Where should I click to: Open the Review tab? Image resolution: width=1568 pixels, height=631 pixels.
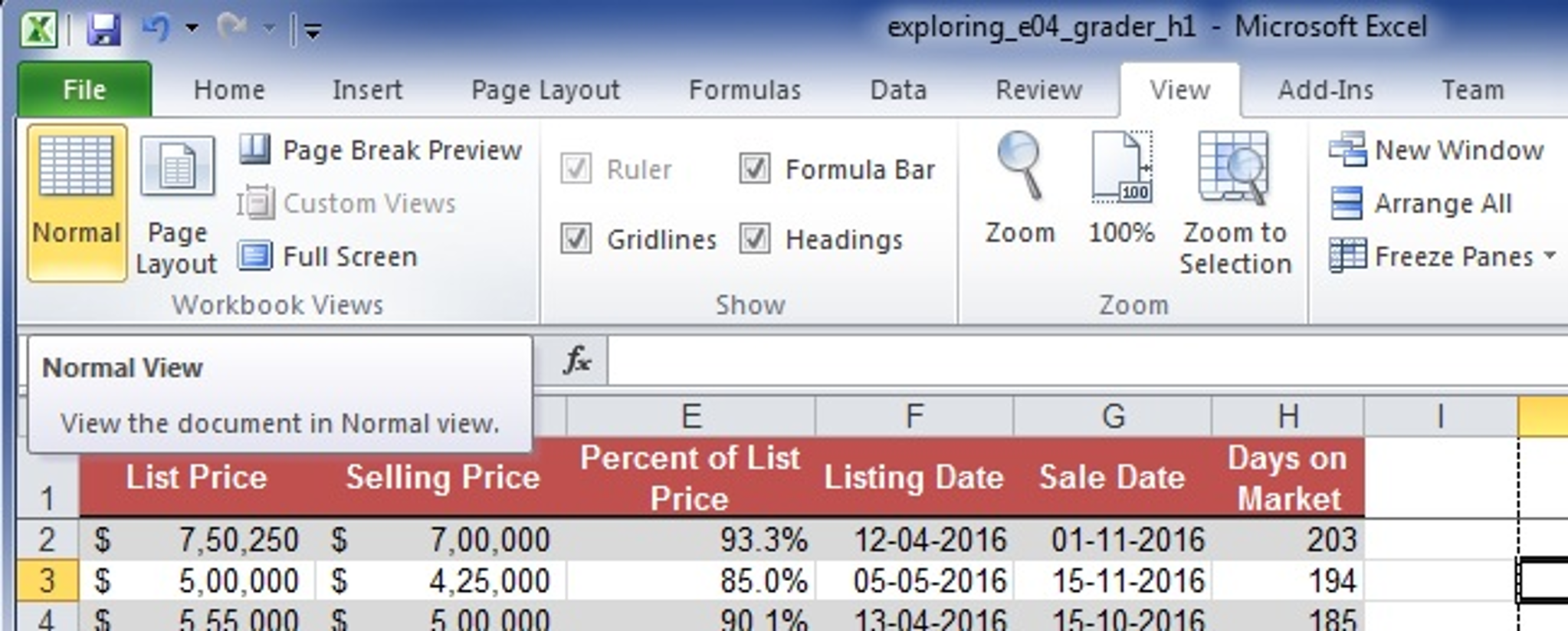point(1038,90)
